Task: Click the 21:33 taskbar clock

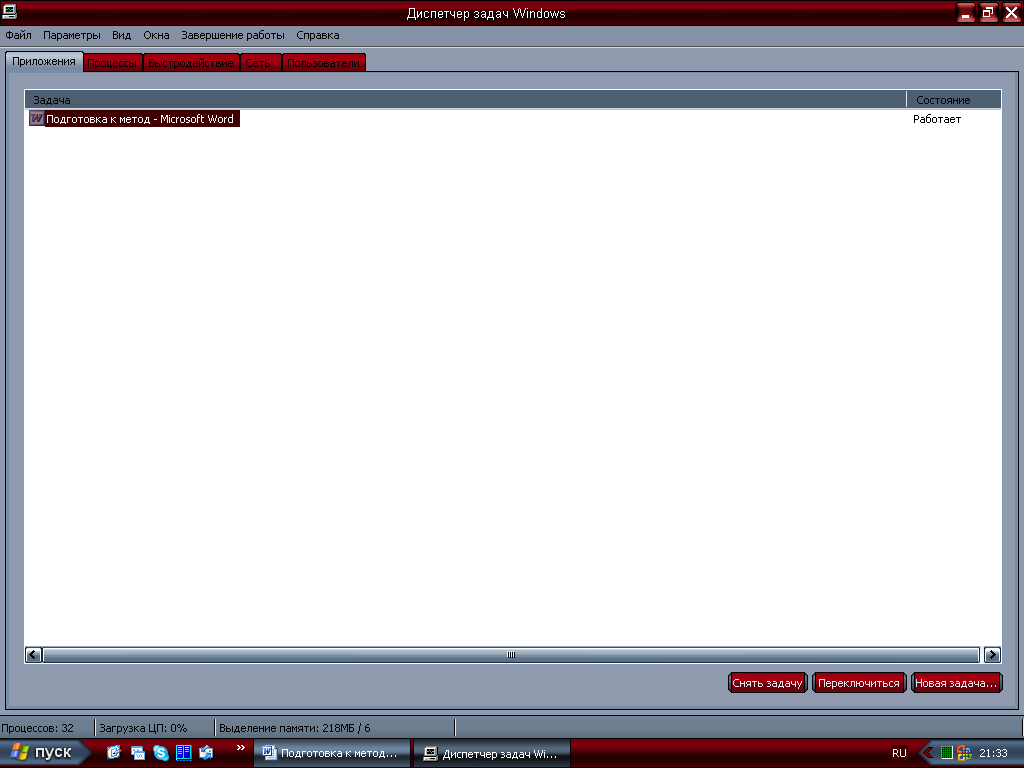Action: click(x=993, y=753)
